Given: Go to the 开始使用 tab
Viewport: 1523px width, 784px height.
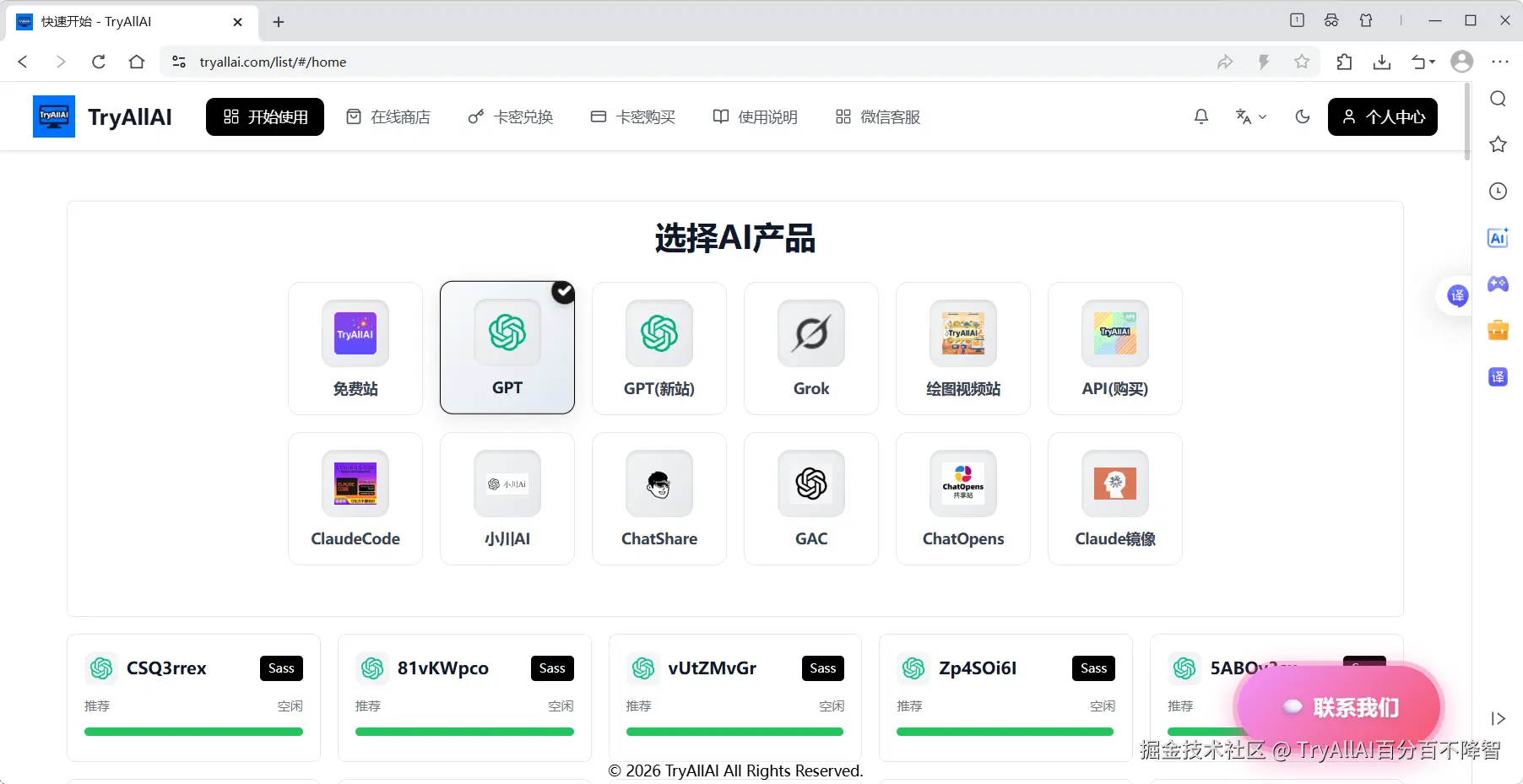Looking at the screenshot, I should point(265,116).
